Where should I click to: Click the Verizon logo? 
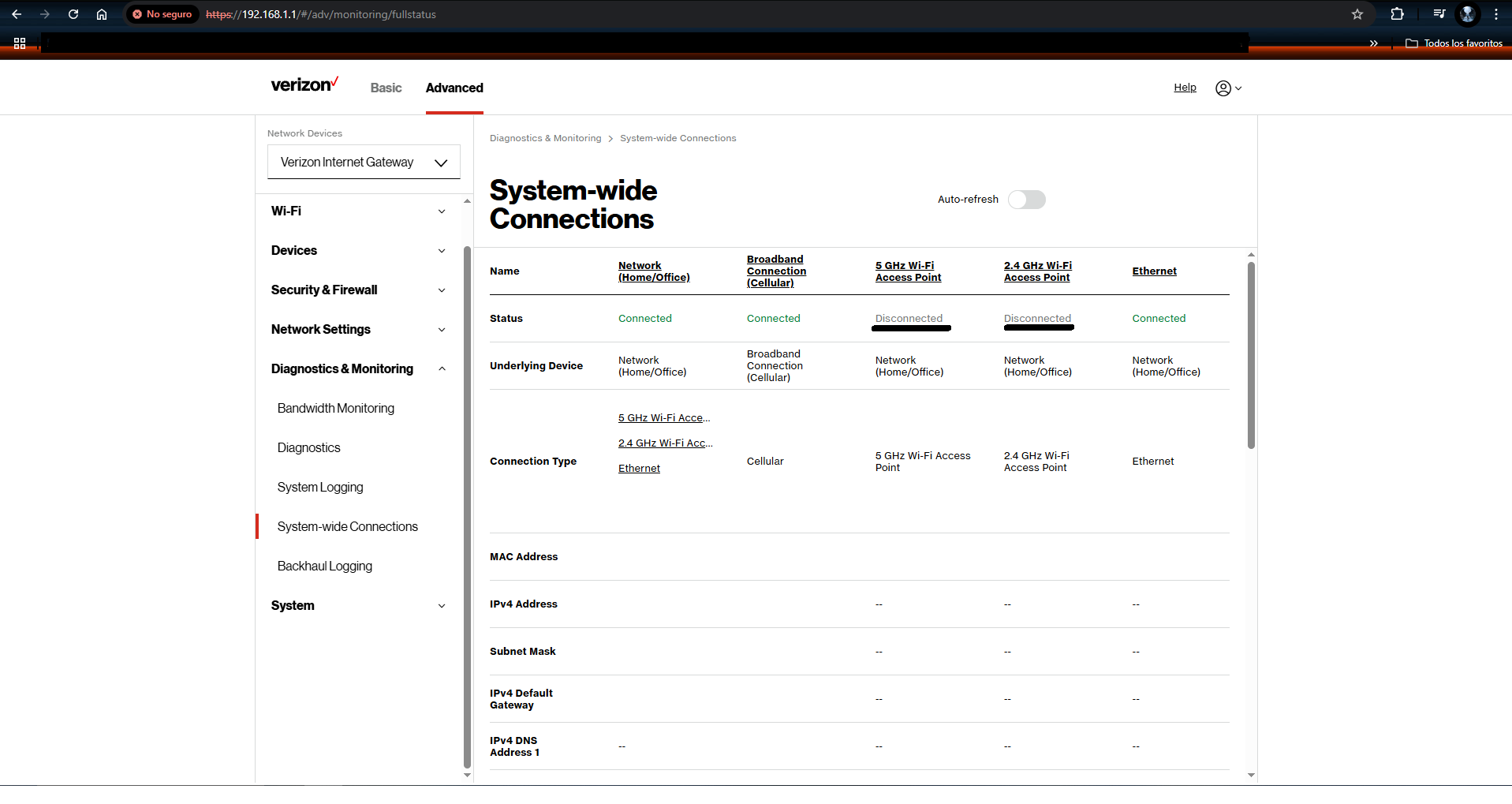click(304, 85)
